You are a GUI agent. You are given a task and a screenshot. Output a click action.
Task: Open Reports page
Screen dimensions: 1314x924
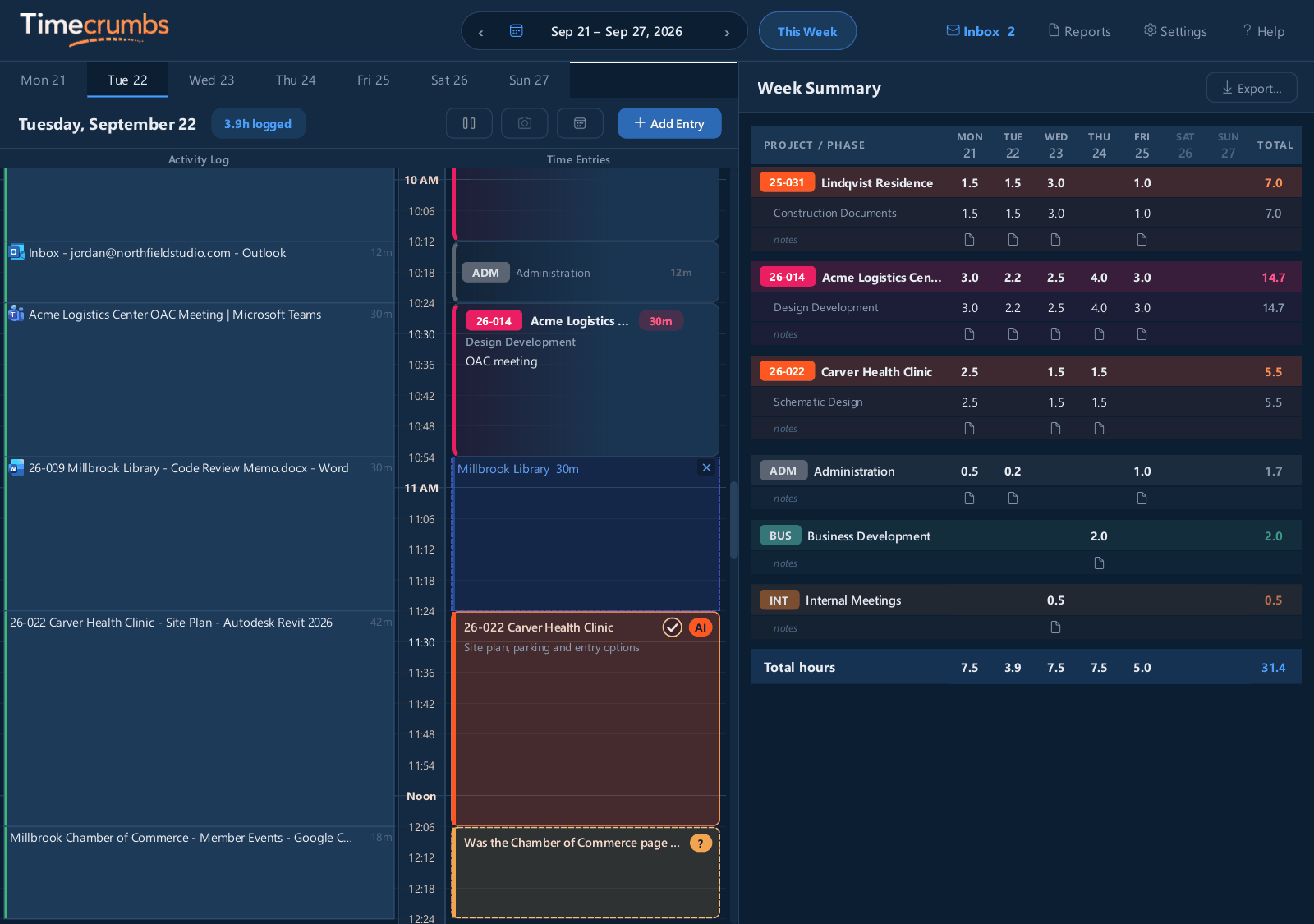pyautogui.click(x=1079, y=31)
